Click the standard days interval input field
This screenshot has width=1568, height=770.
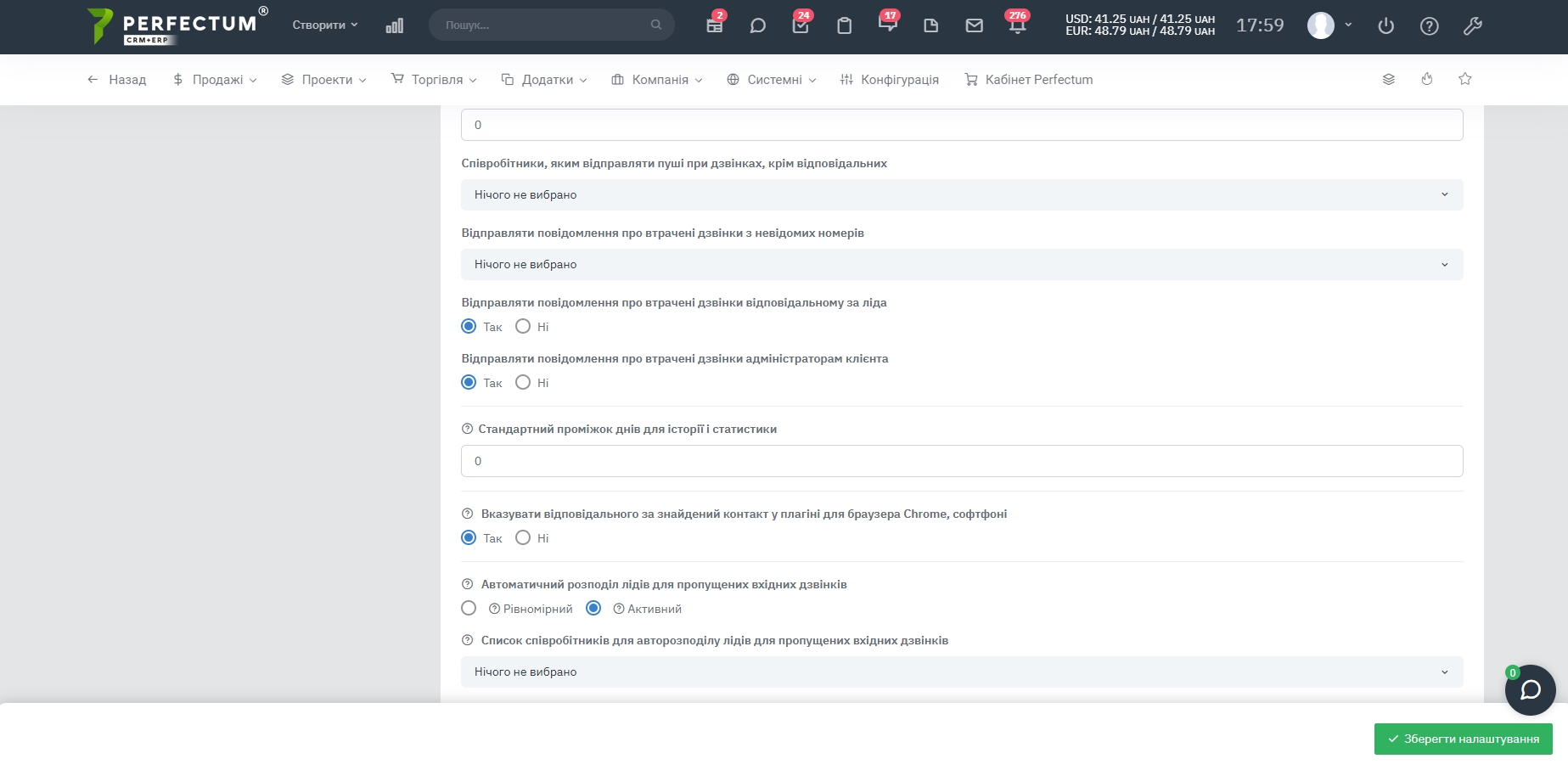[961, 461]
